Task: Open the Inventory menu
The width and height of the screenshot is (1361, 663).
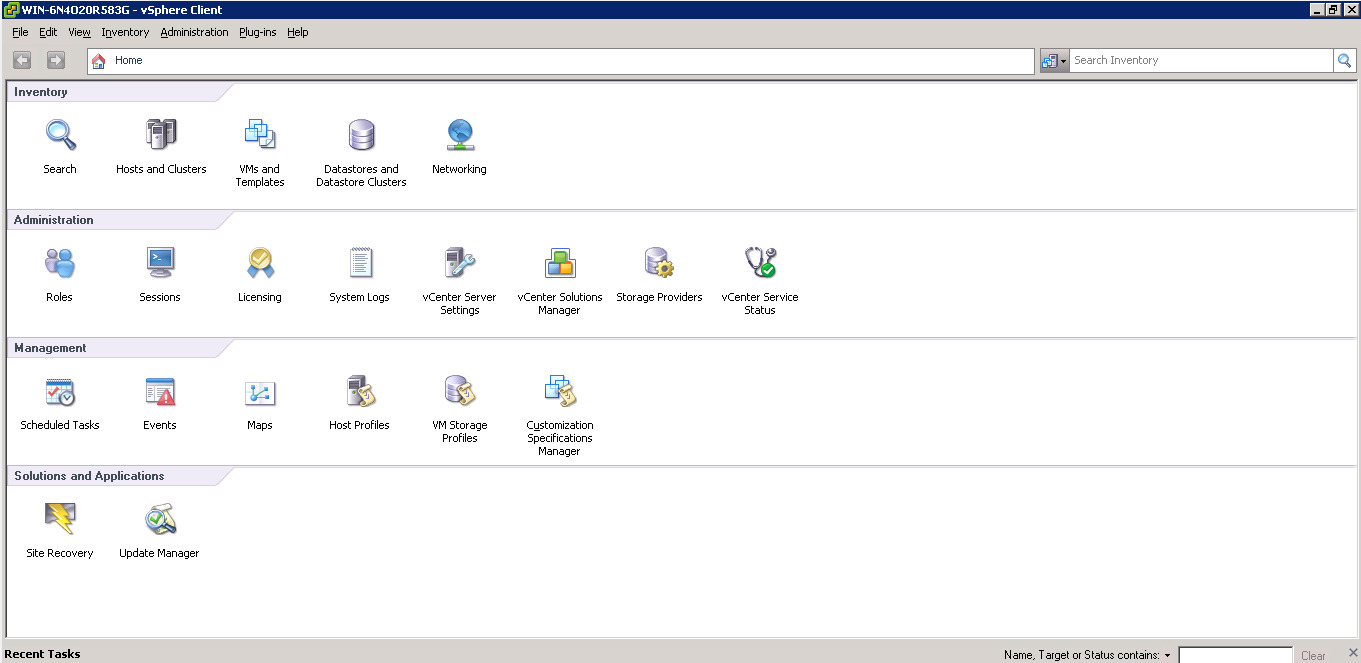Action: pos(125,32)
